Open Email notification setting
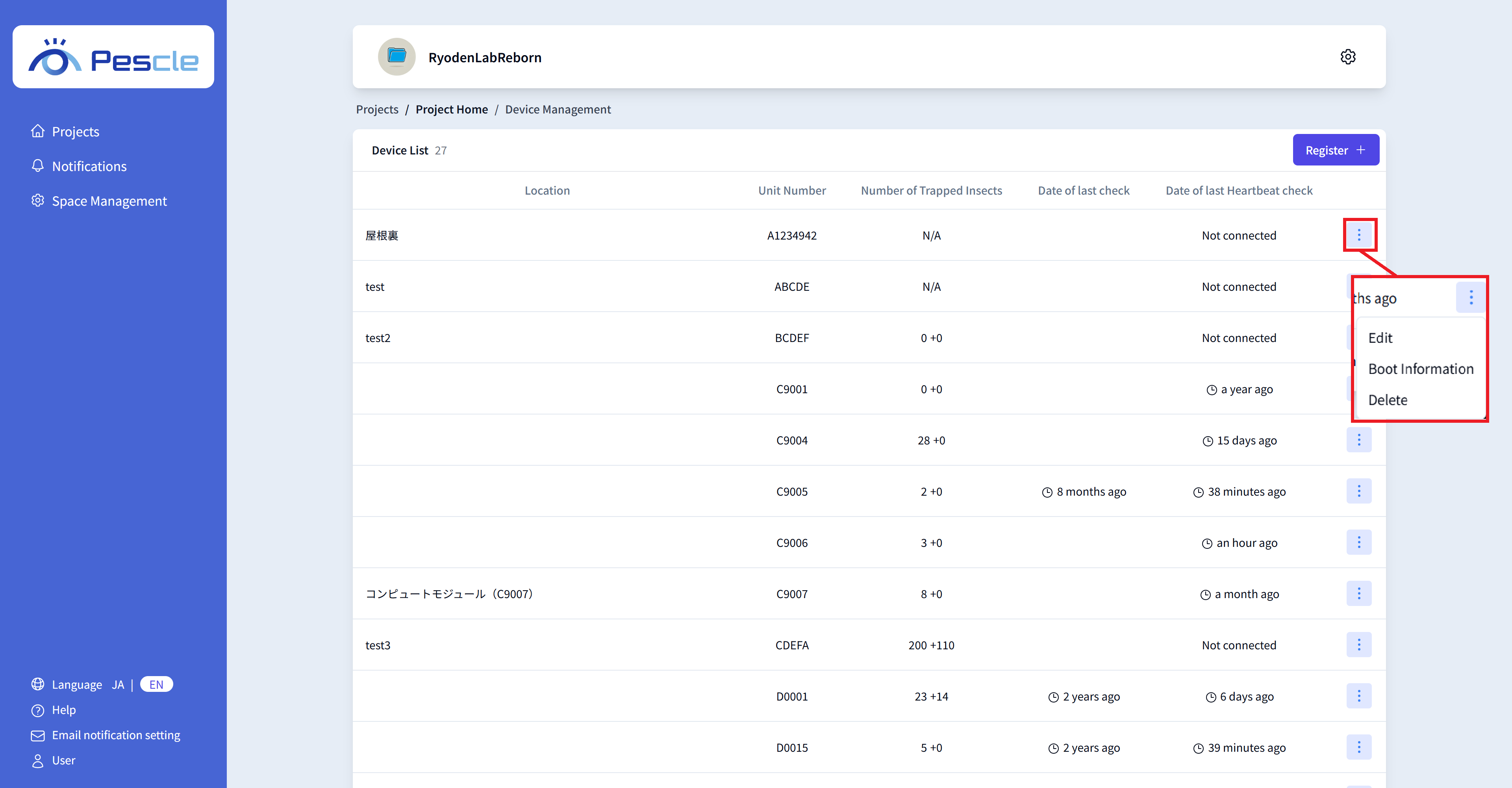This screenshot has width=1512, height=788. 116,735
